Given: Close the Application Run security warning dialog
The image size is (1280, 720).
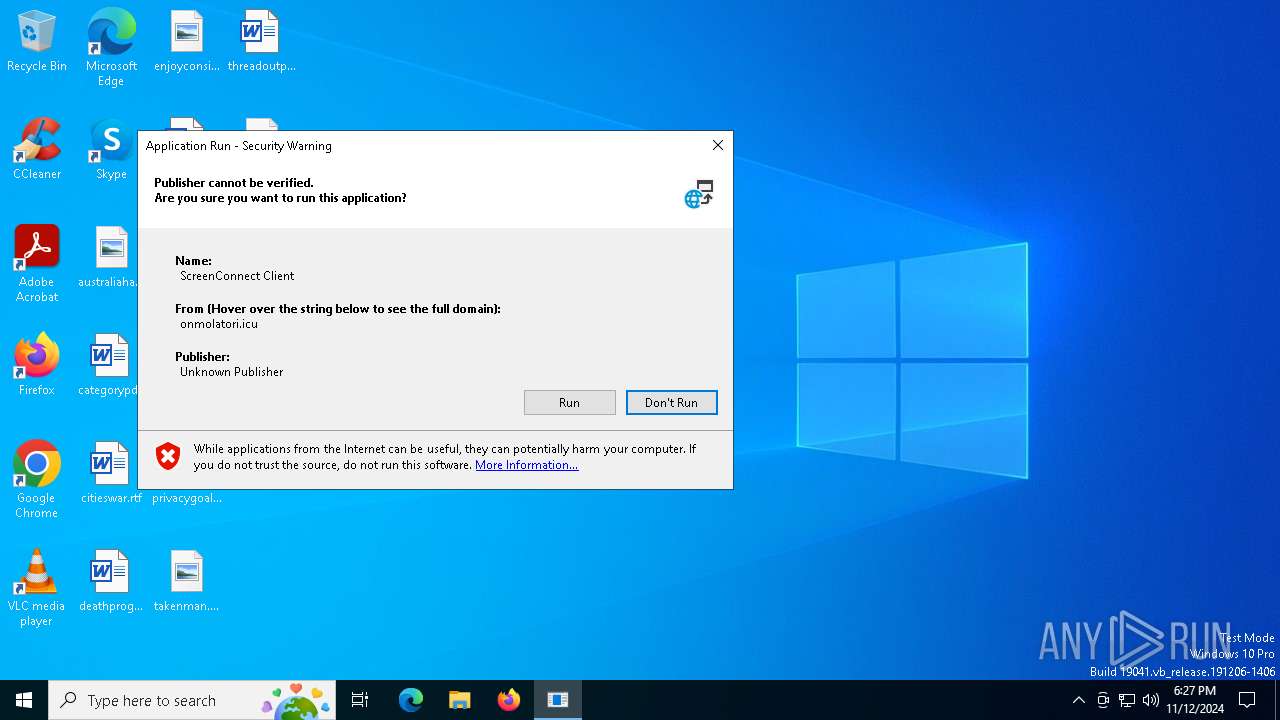Looking at the screenshot, I should (x=717, y=145).
